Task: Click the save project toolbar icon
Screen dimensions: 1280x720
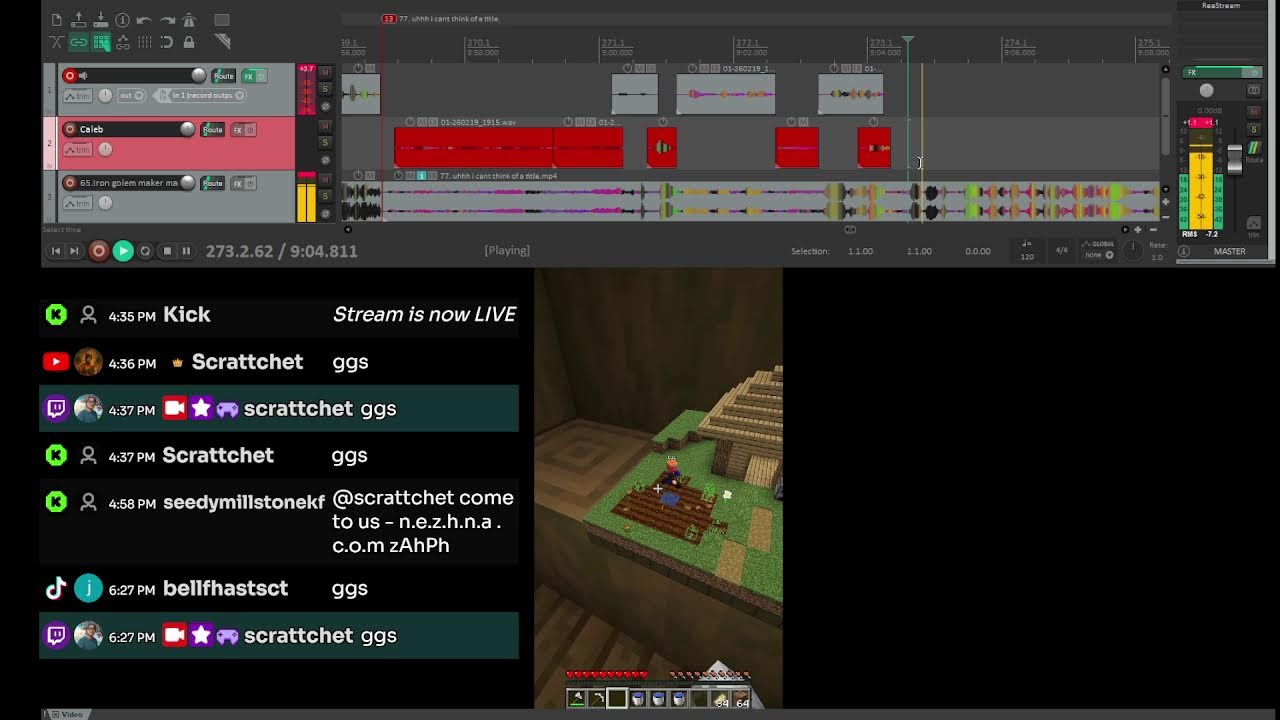Action: (x=100, y=20)
